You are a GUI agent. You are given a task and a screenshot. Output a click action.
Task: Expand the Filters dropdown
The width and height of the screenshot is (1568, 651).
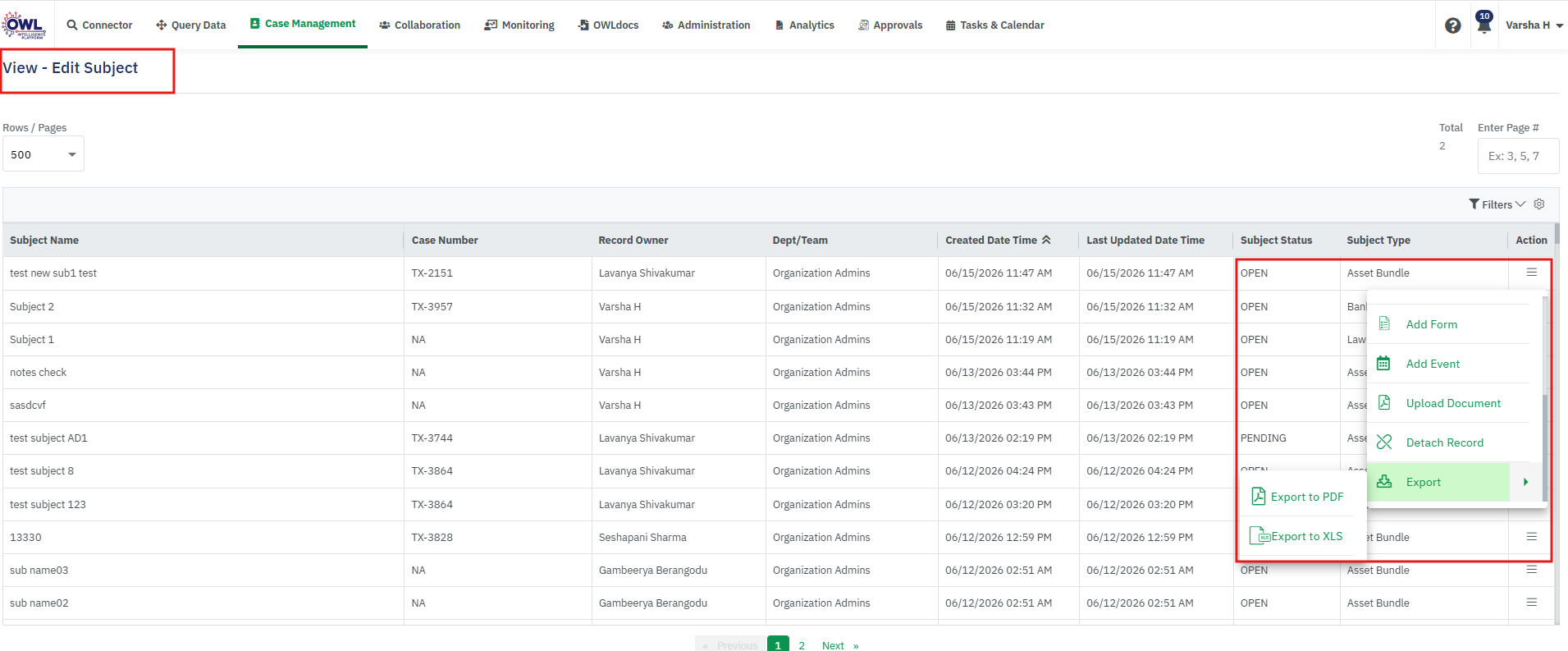(1497, 204)
